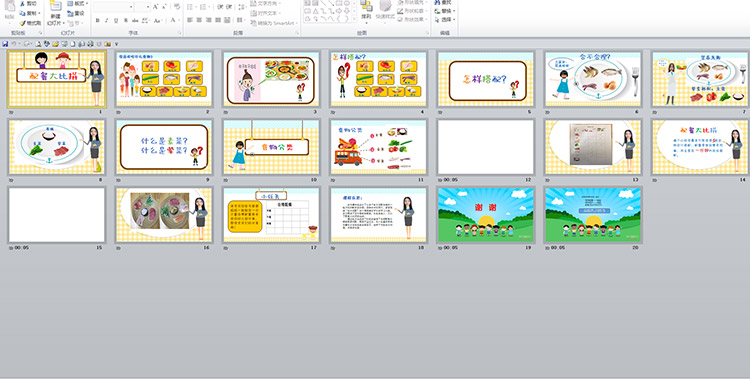Click the blank New document quick toolbar icon
This screenshot has width=750, height=379.
tap(73, 44)
